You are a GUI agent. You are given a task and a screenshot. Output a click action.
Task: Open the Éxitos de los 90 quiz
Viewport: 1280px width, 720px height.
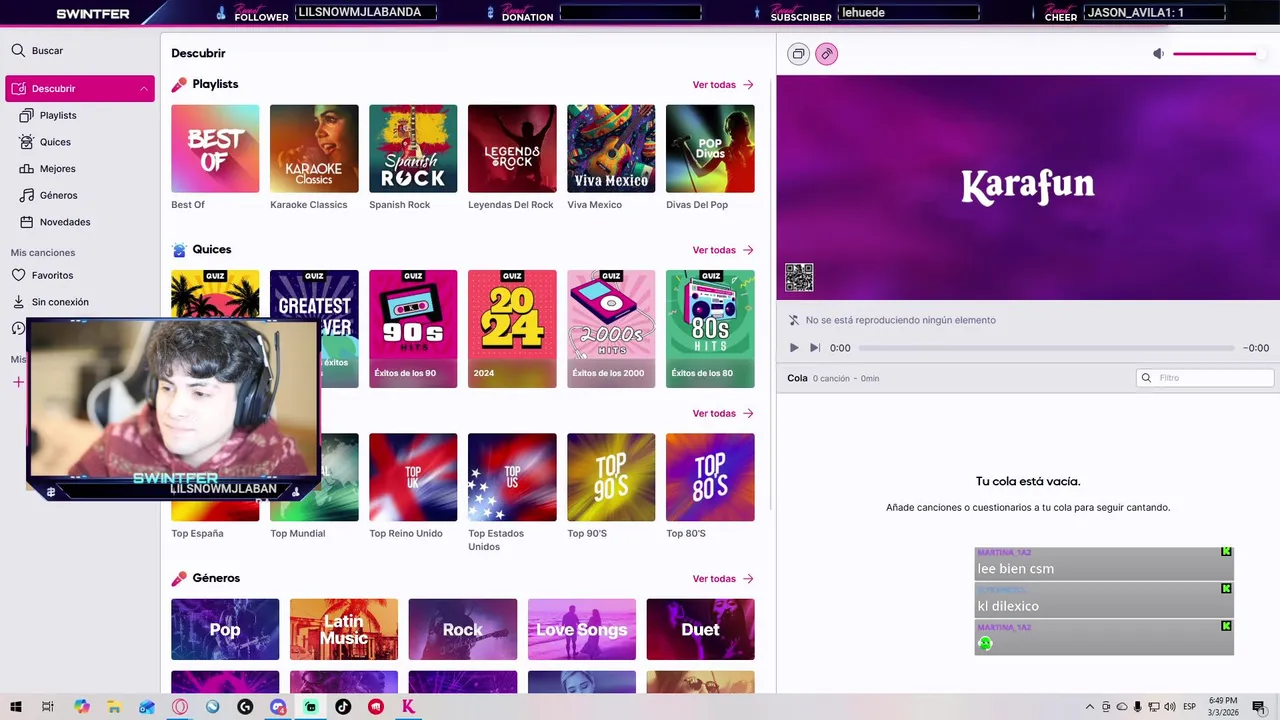pos(413,329)
